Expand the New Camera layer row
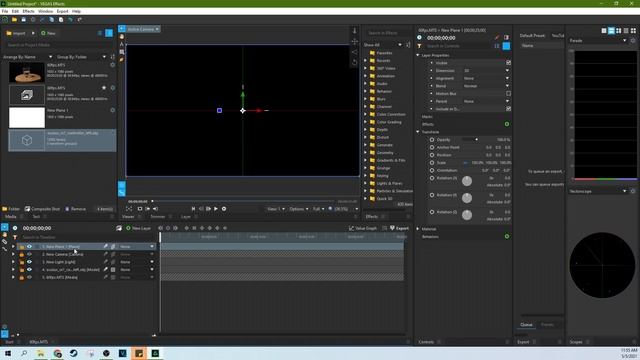640x360 pixels. [x=13, y=254]
